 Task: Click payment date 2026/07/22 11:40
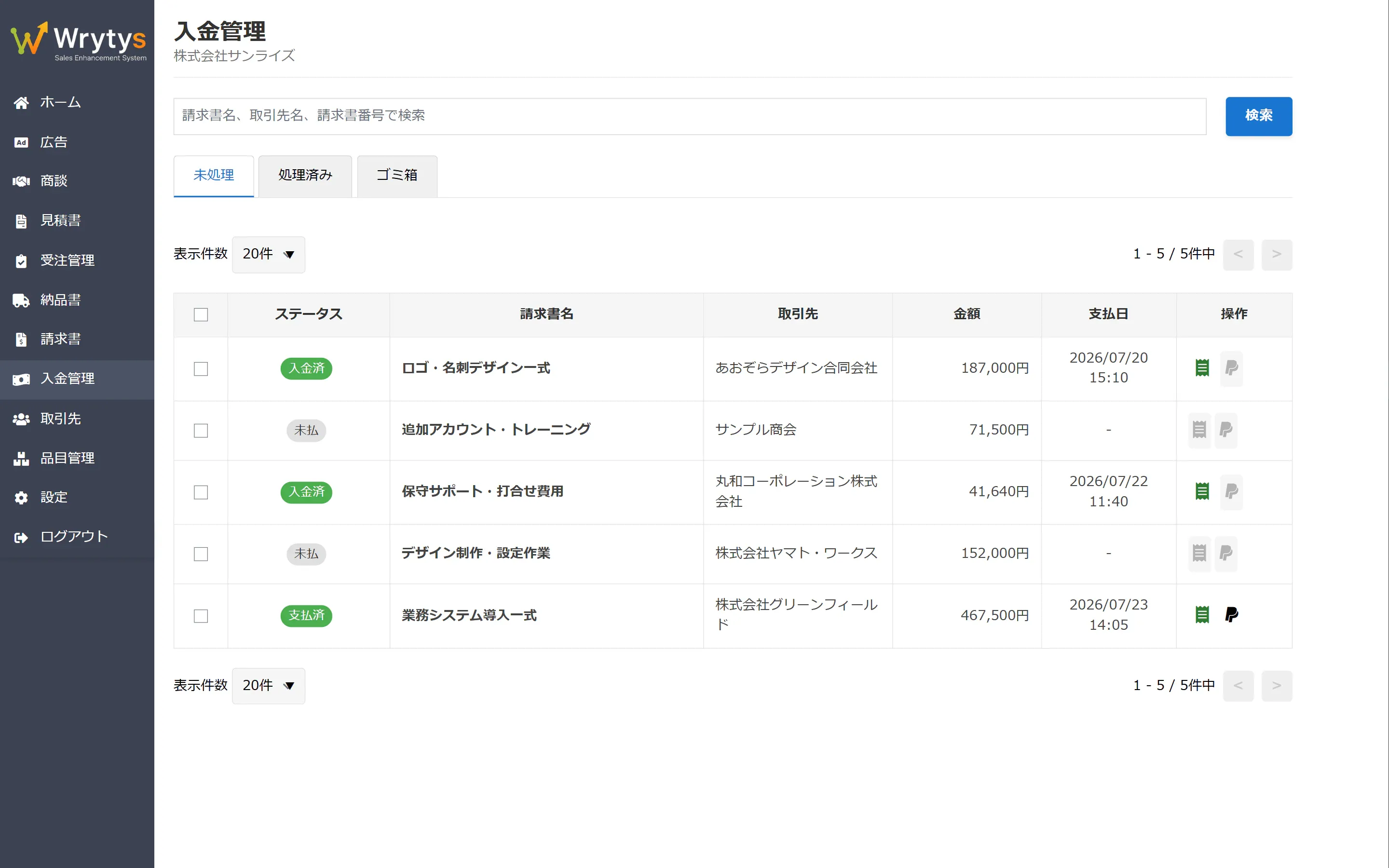coord(1108,491)
